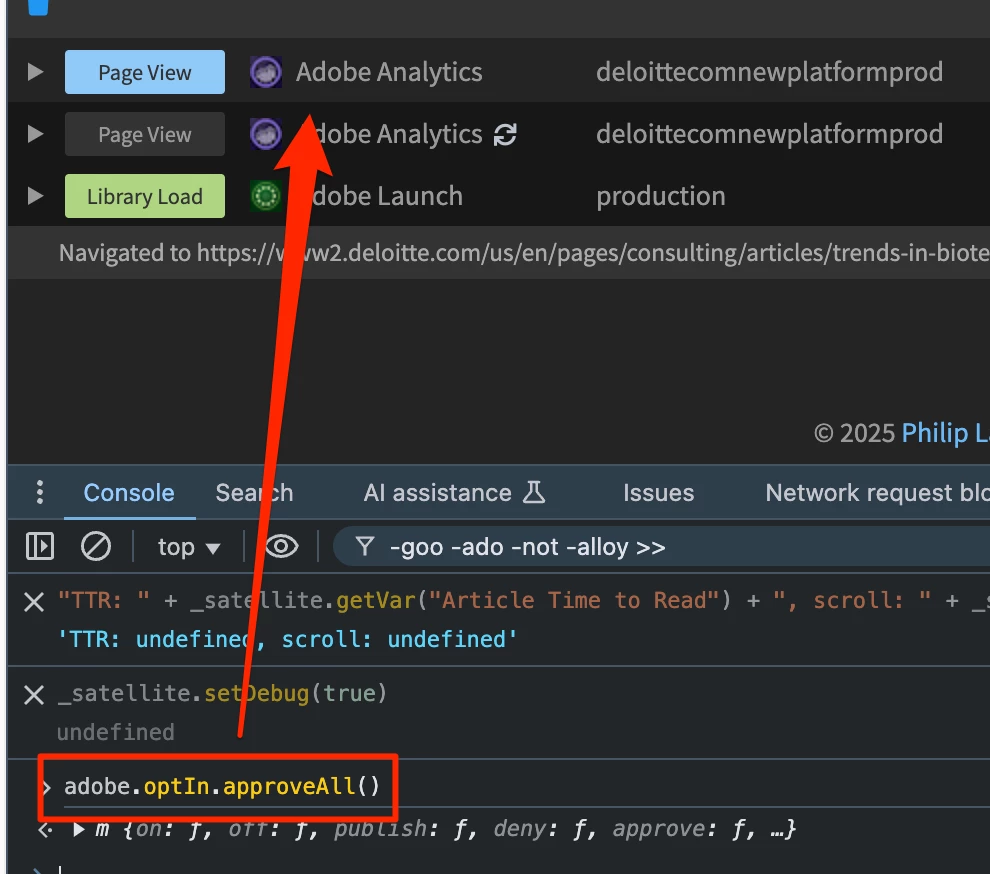Toggle the live expression eye icon
The image size is (990, 874).
pyautogui.click(x=281, y=546)
